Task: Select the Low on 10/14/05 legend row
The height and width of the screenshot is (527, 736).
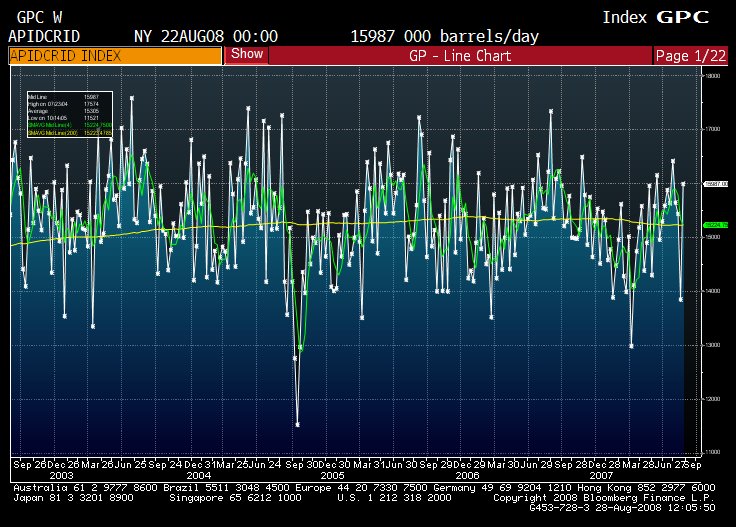Action: (x=69, y=118)
